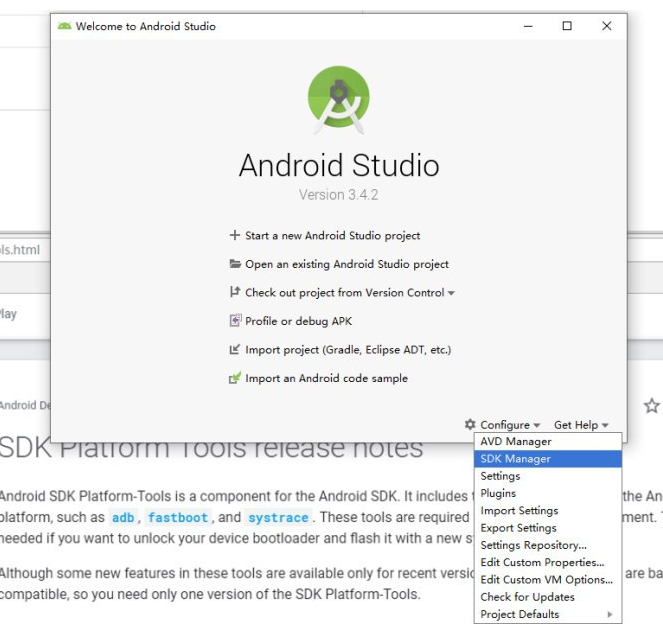The width and height of the screenshot is (663, 624).
Task: Open the Configure dropdown
Action: pyautogui.click(x=510, y=425)
